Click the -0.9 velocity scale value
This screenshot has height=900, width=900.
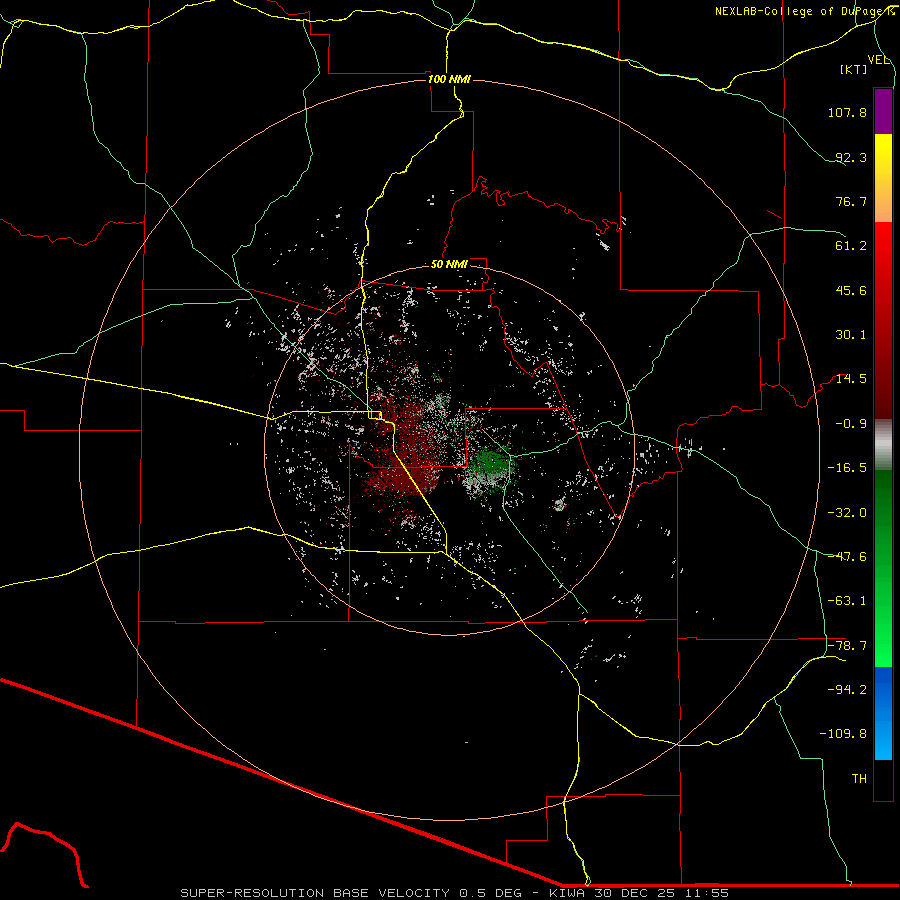click(851, 424)
